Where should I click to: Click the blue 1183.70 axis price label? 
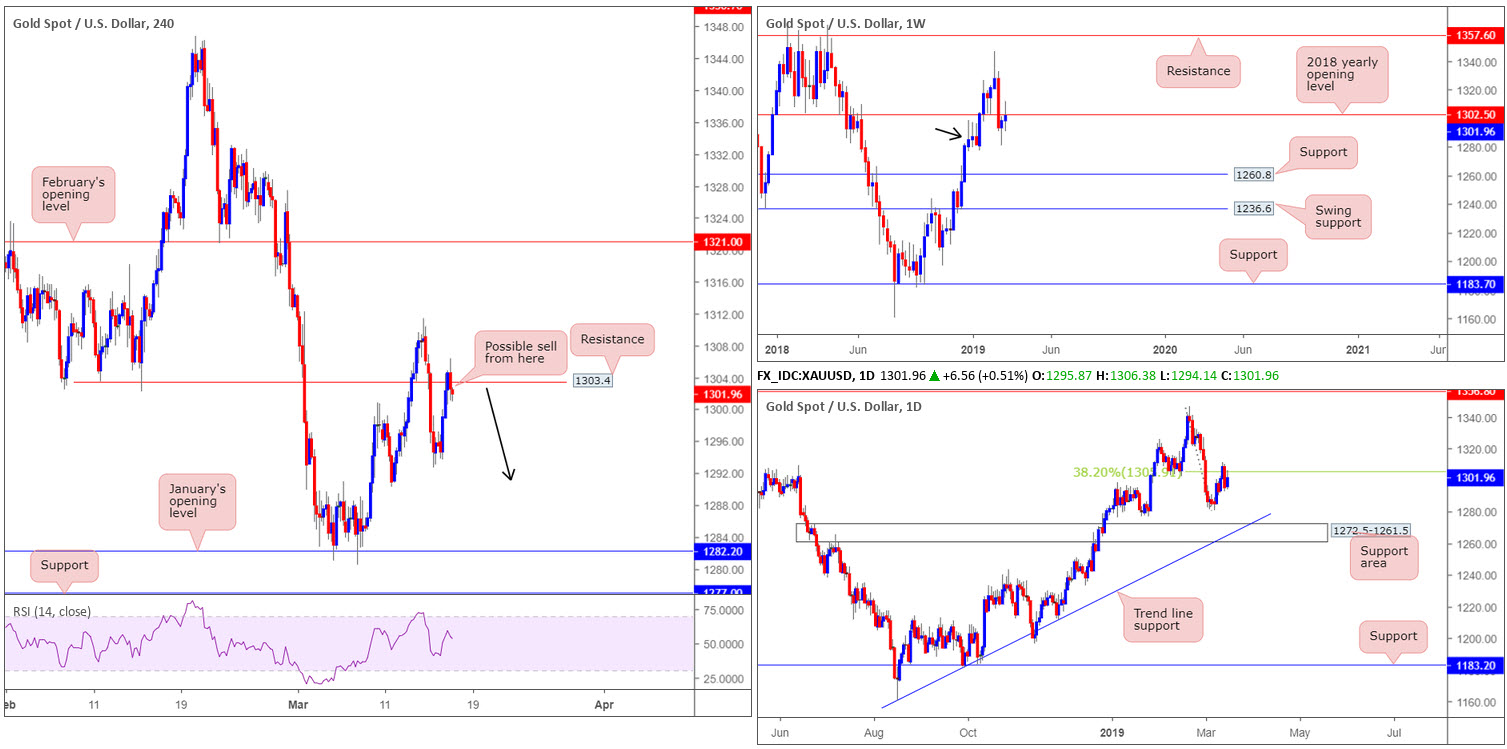pos(1476,284)
